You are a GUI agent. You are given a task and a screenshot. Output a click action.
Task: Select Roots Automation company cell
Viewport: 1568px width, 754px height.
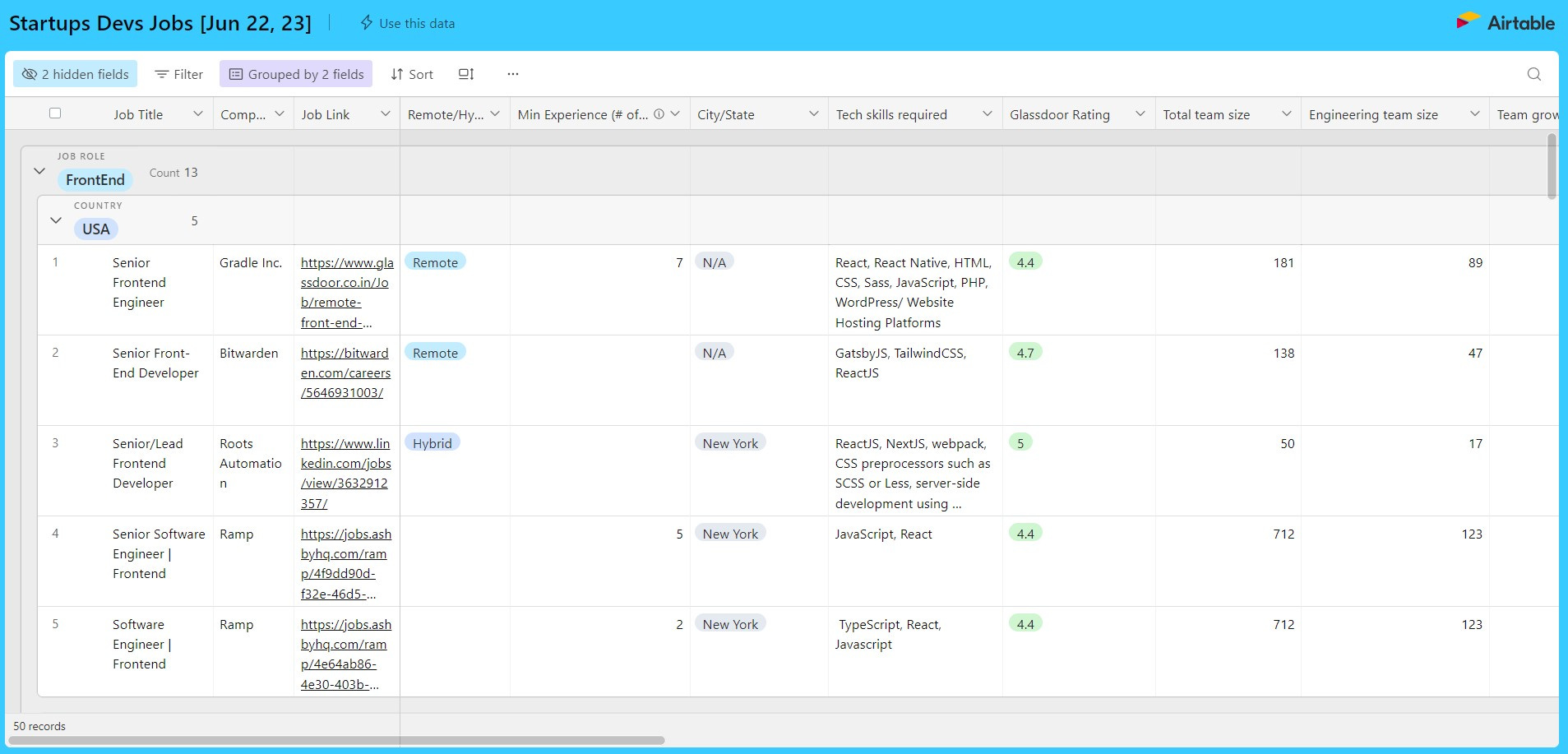pos(253,470)
